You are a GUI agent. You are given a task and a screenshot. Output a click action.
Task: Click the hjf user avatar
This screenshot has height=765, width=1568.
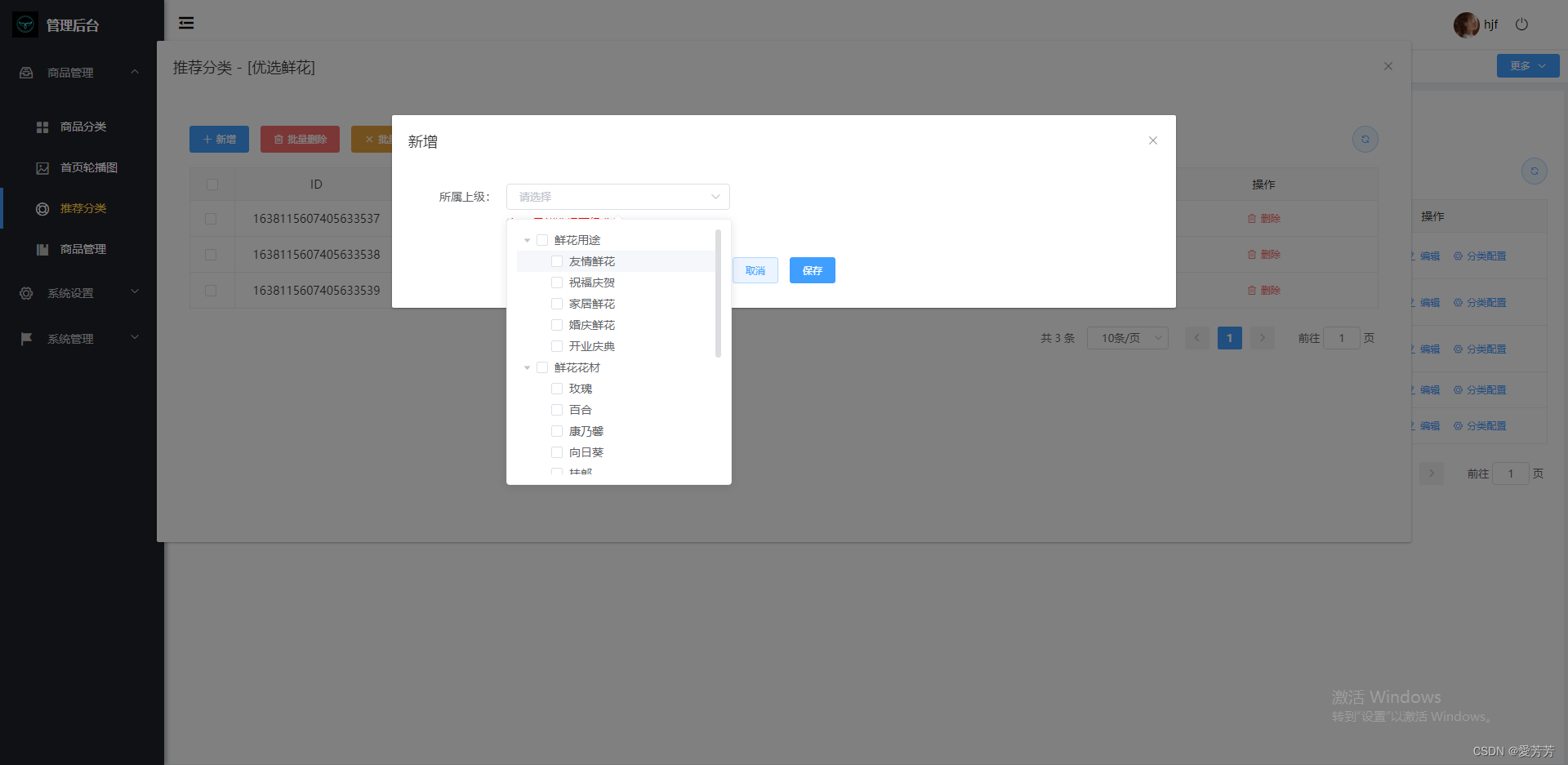tap(1466, 24)
